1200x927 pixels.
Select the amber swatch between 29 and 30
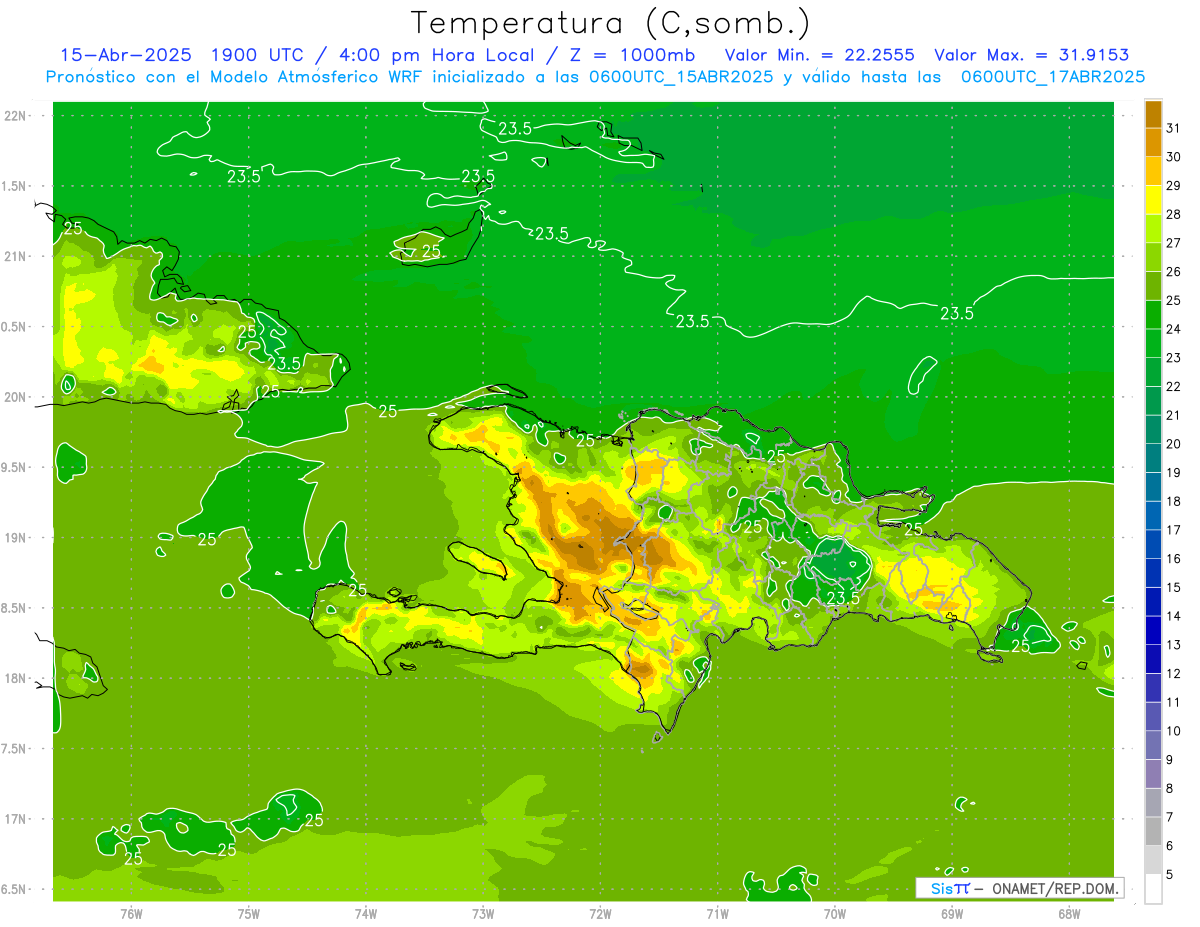(1153, 172)
